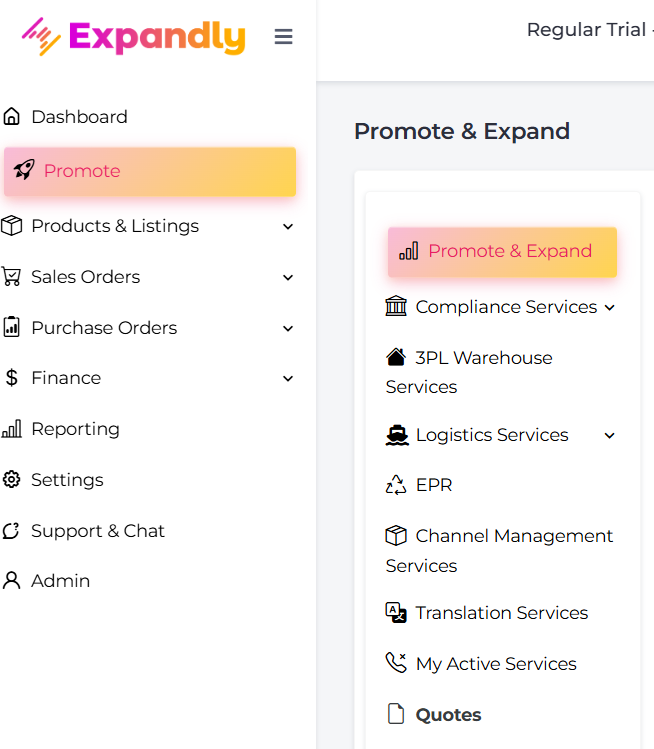Open the Reporting menu item
This screenshot has width=654, height=749.
pyautogui.click(x=75, y=429)
